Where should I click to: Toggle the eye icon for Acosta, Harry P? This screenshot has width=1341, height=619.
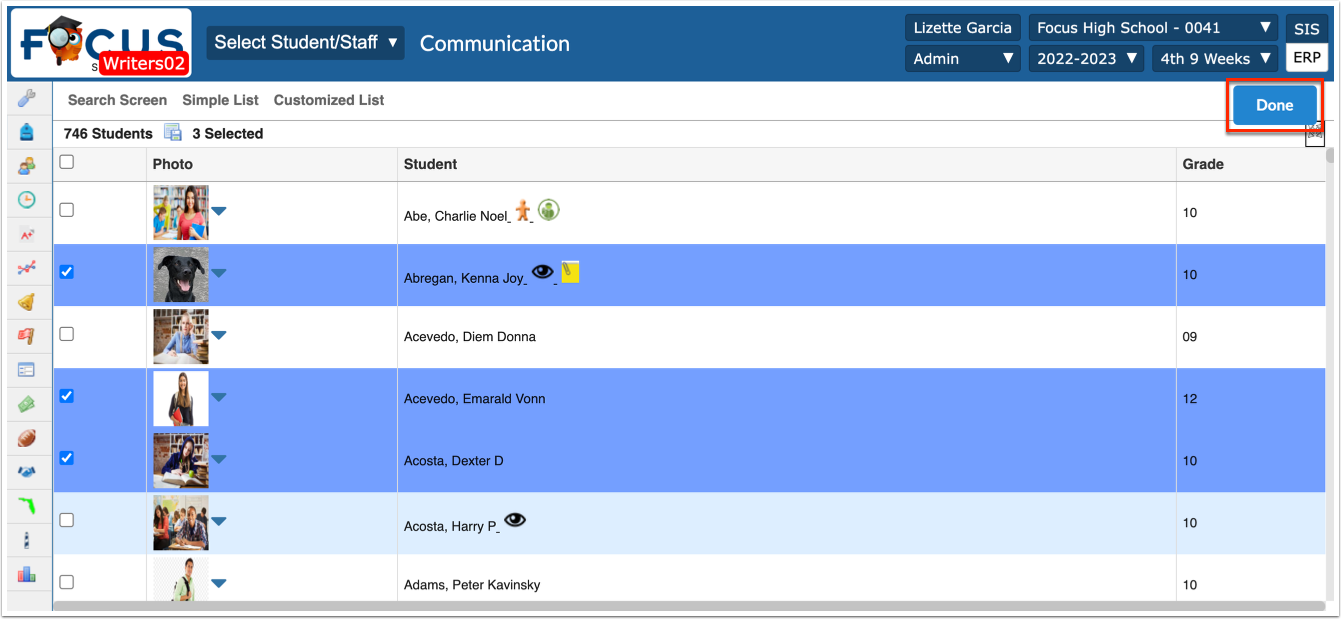(515, 520)
